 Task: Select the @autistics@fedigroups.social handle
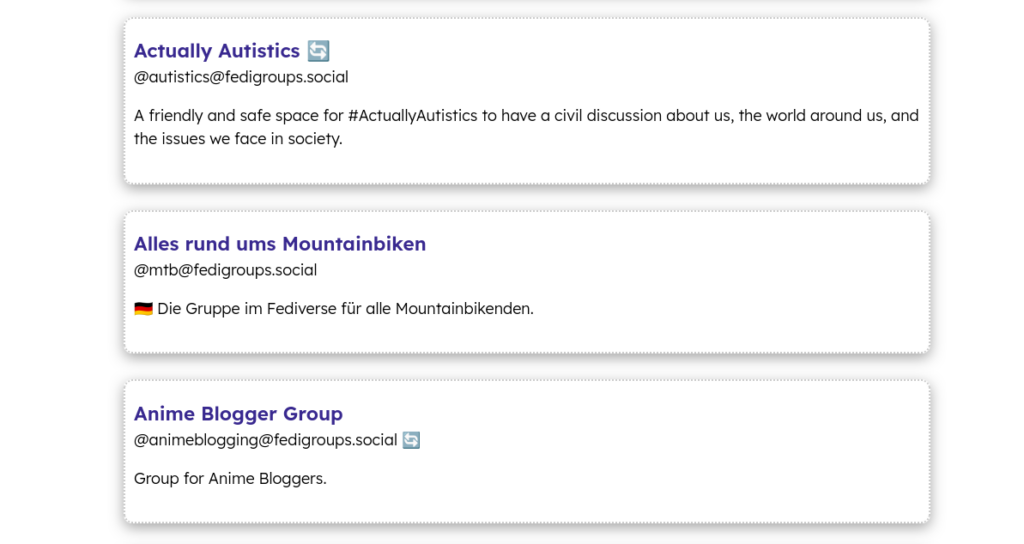point(241,77)
